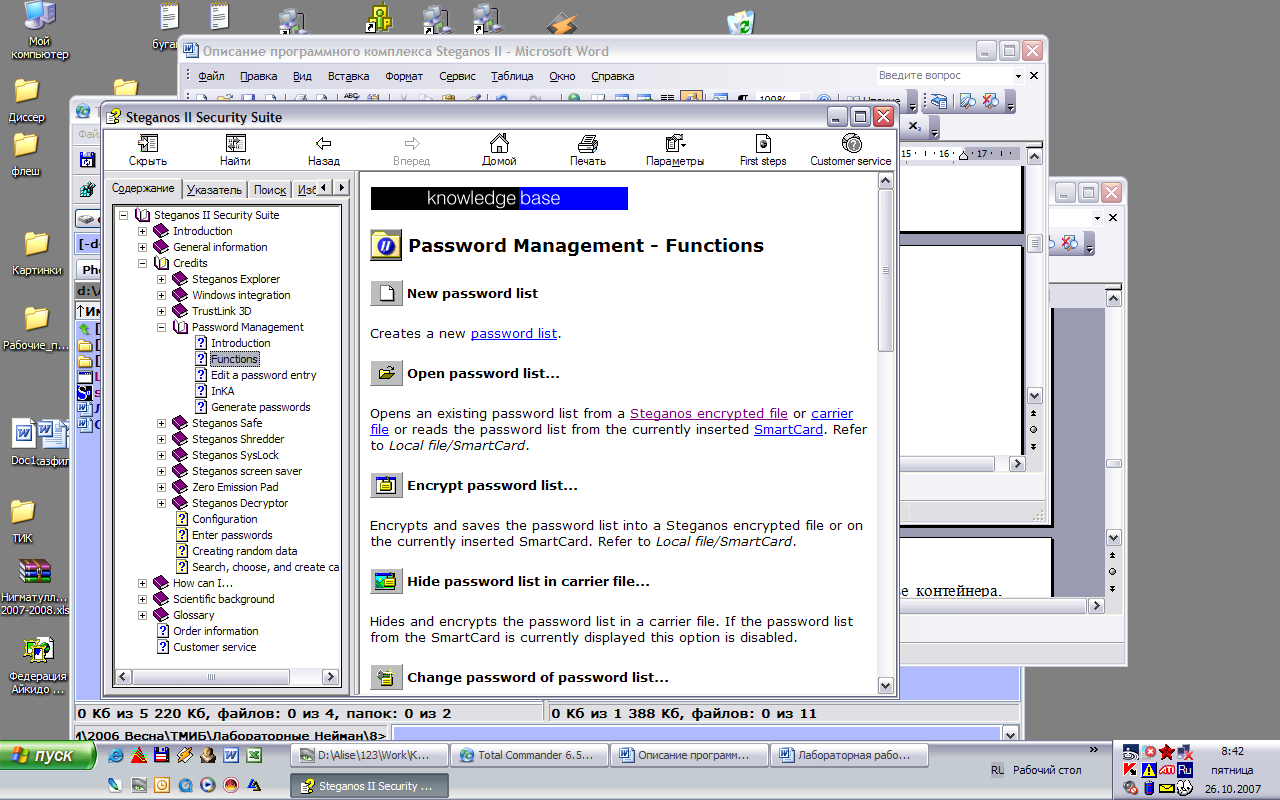Image resolution: width=1280 pixels, height=800 pixels.
Task: Select the Картинки desktop folder
Action: tap(36, 253)
